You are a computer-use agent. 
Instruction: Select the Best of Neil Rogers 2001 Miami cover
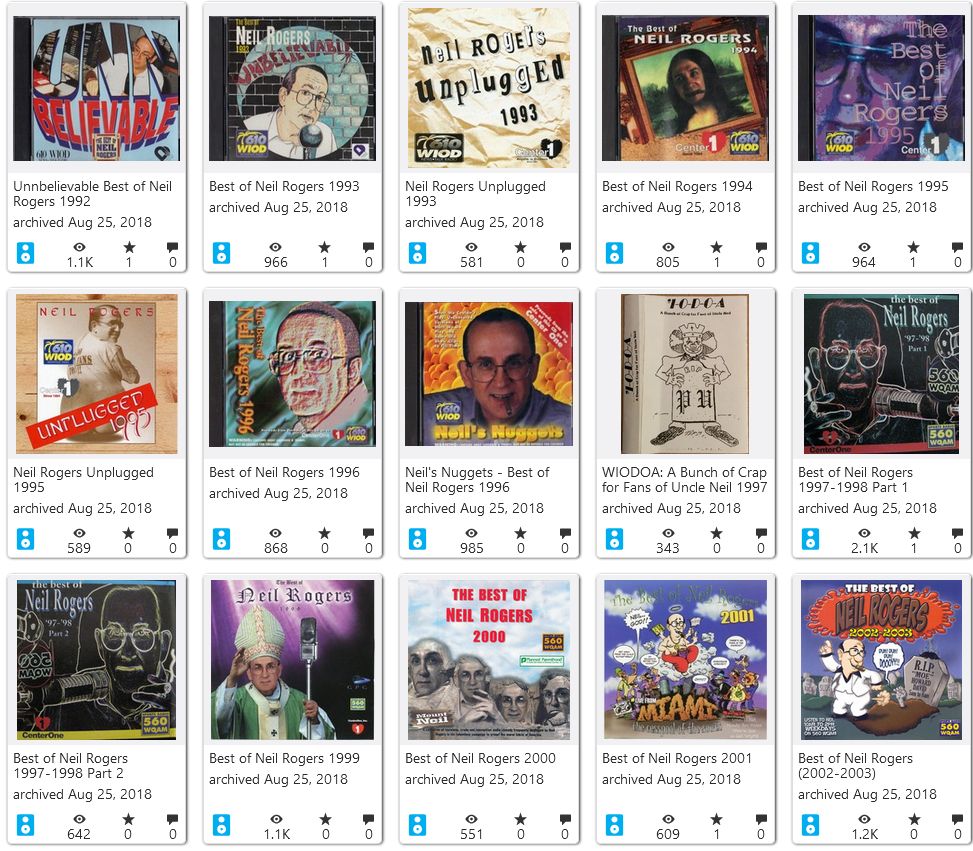point(686,659)
